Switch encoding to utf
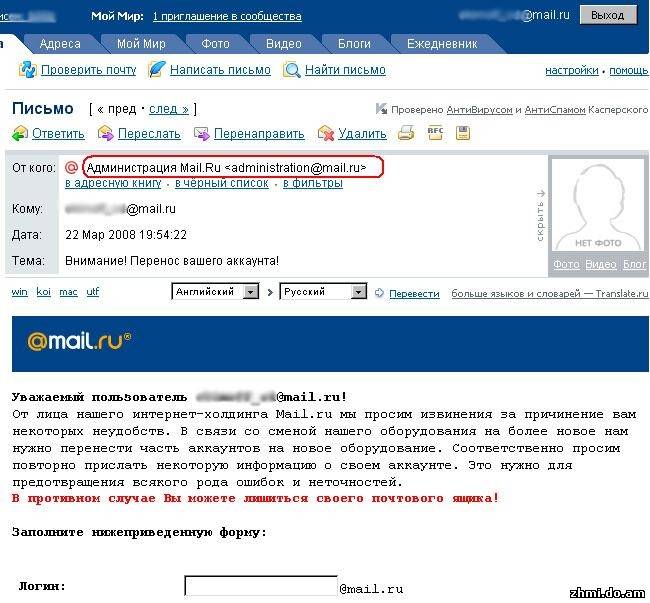Viewport: 650px width, 603px height. click(x=93, y=292)
